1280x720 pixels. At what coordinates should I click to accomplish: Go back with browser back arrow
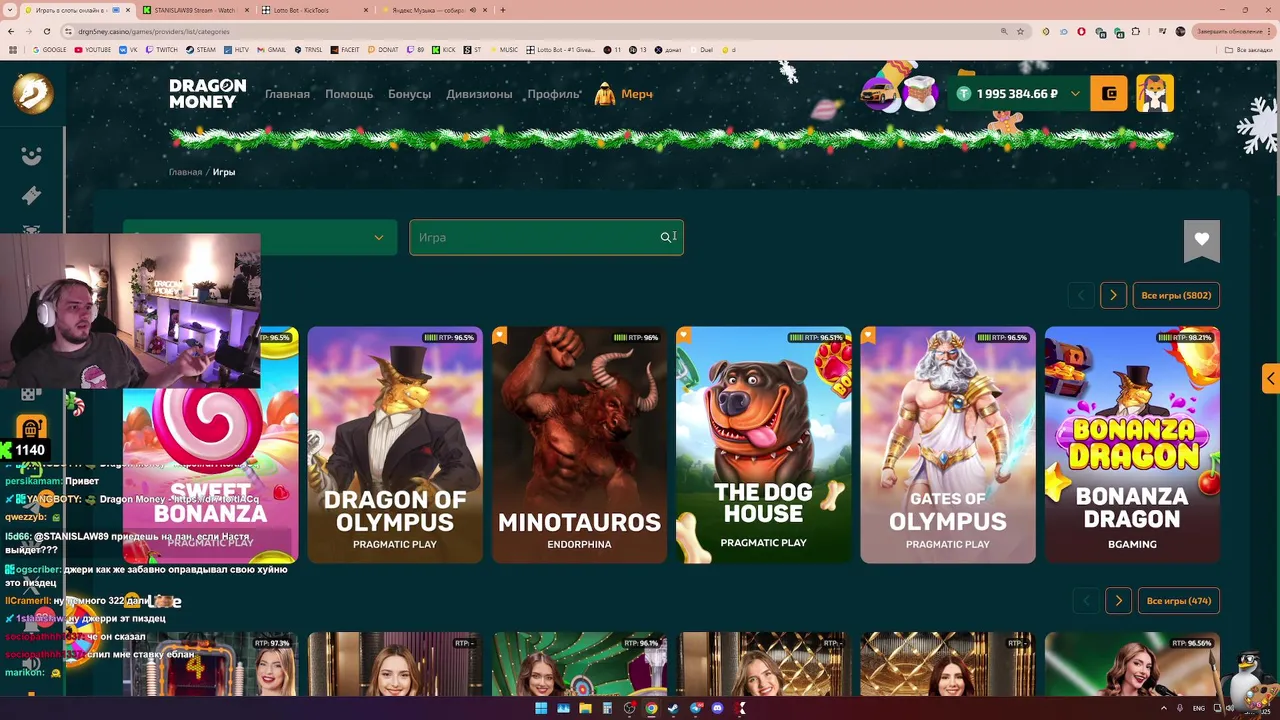coord(11,31)
